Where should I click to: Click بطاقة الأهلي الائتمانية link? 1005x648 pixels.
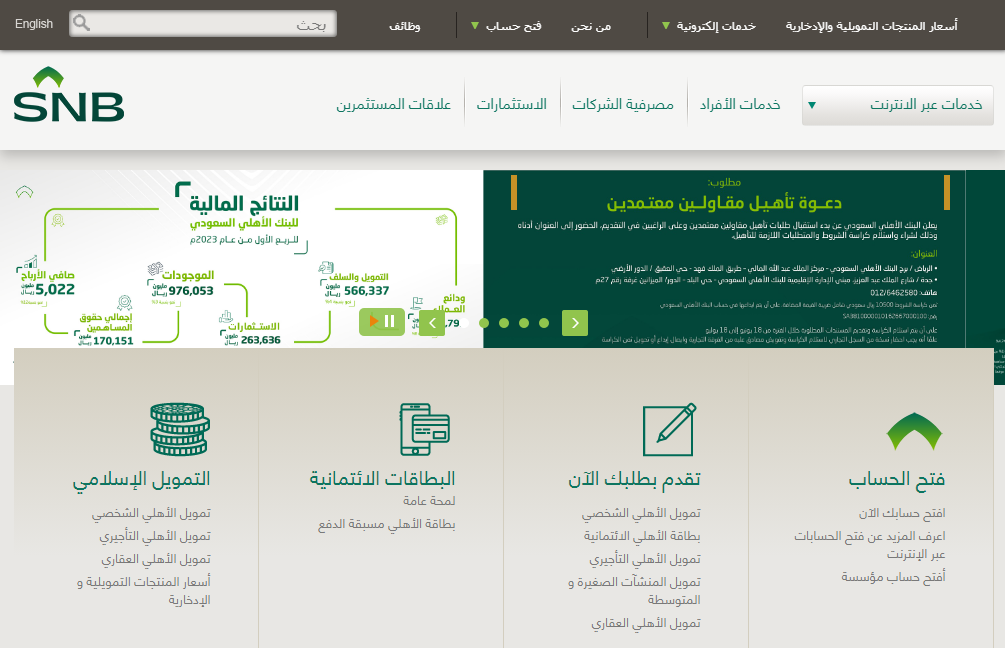tap(642, 536)
